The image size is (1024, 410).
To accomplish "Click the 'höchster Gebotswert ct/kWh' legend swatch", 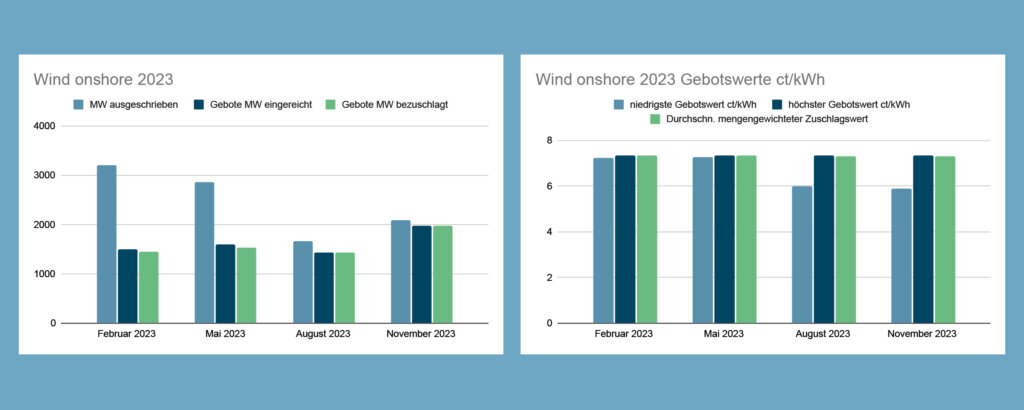I will click(x=776, y=104).
